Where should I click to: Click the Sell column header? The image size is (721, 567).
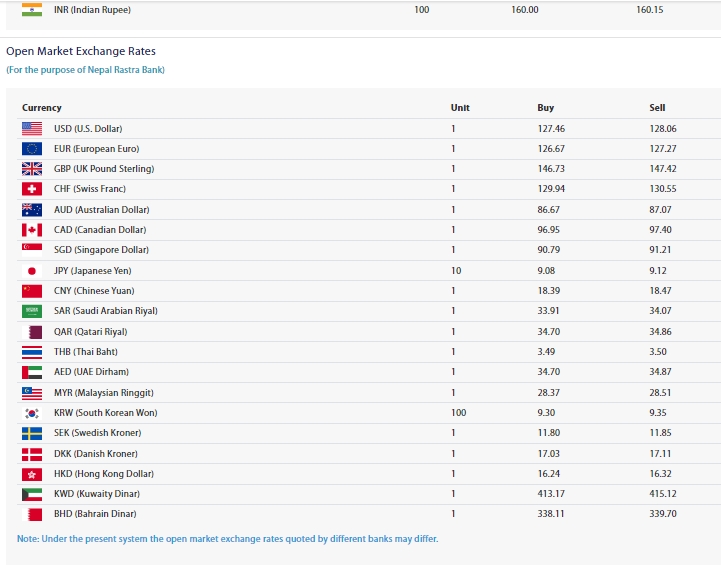point(657,108)
